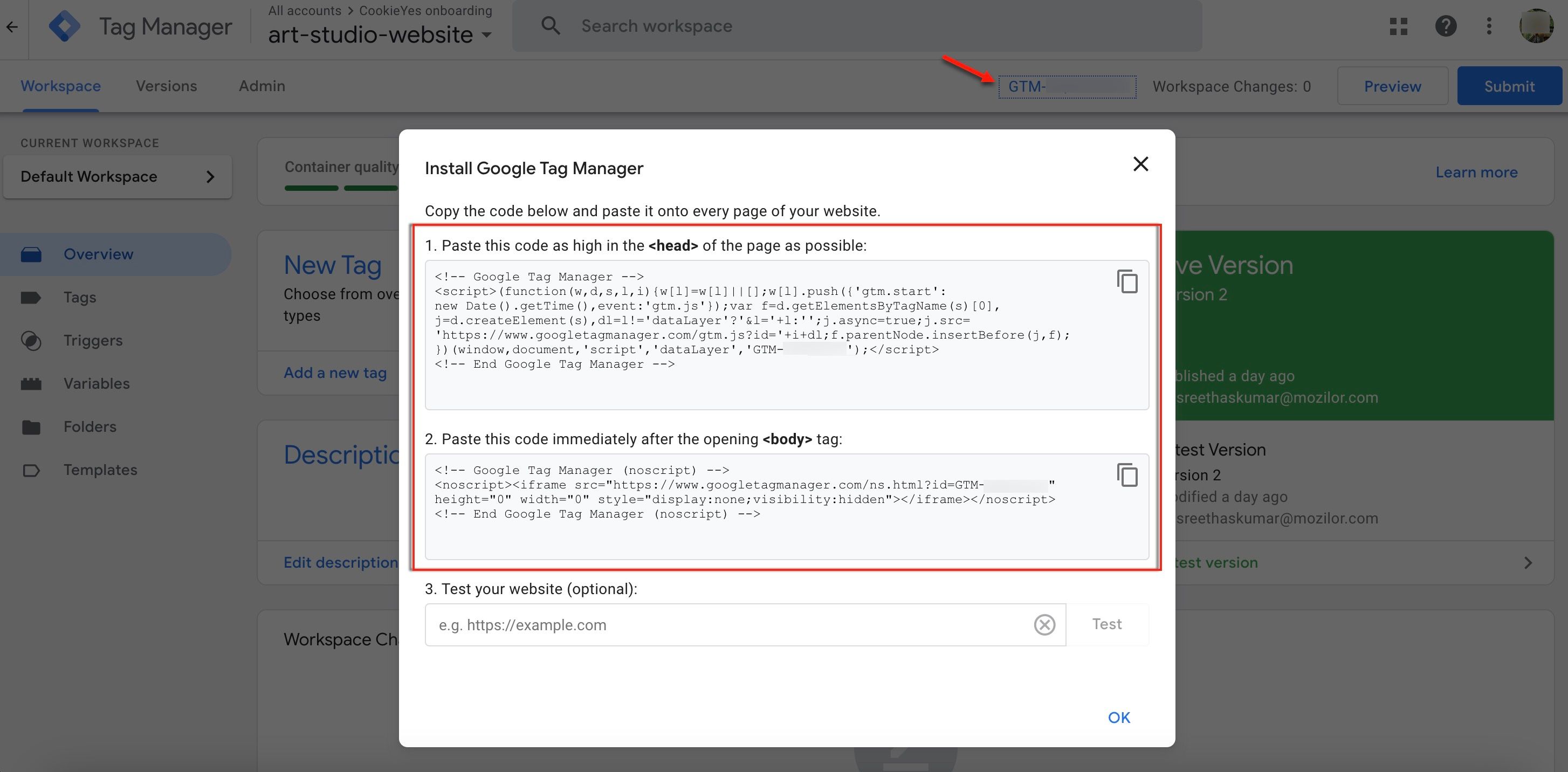Open the Google apps grid icon
Image resolution: width=1568 pixels, height=772 pixels.
[x=1399, y=26]
